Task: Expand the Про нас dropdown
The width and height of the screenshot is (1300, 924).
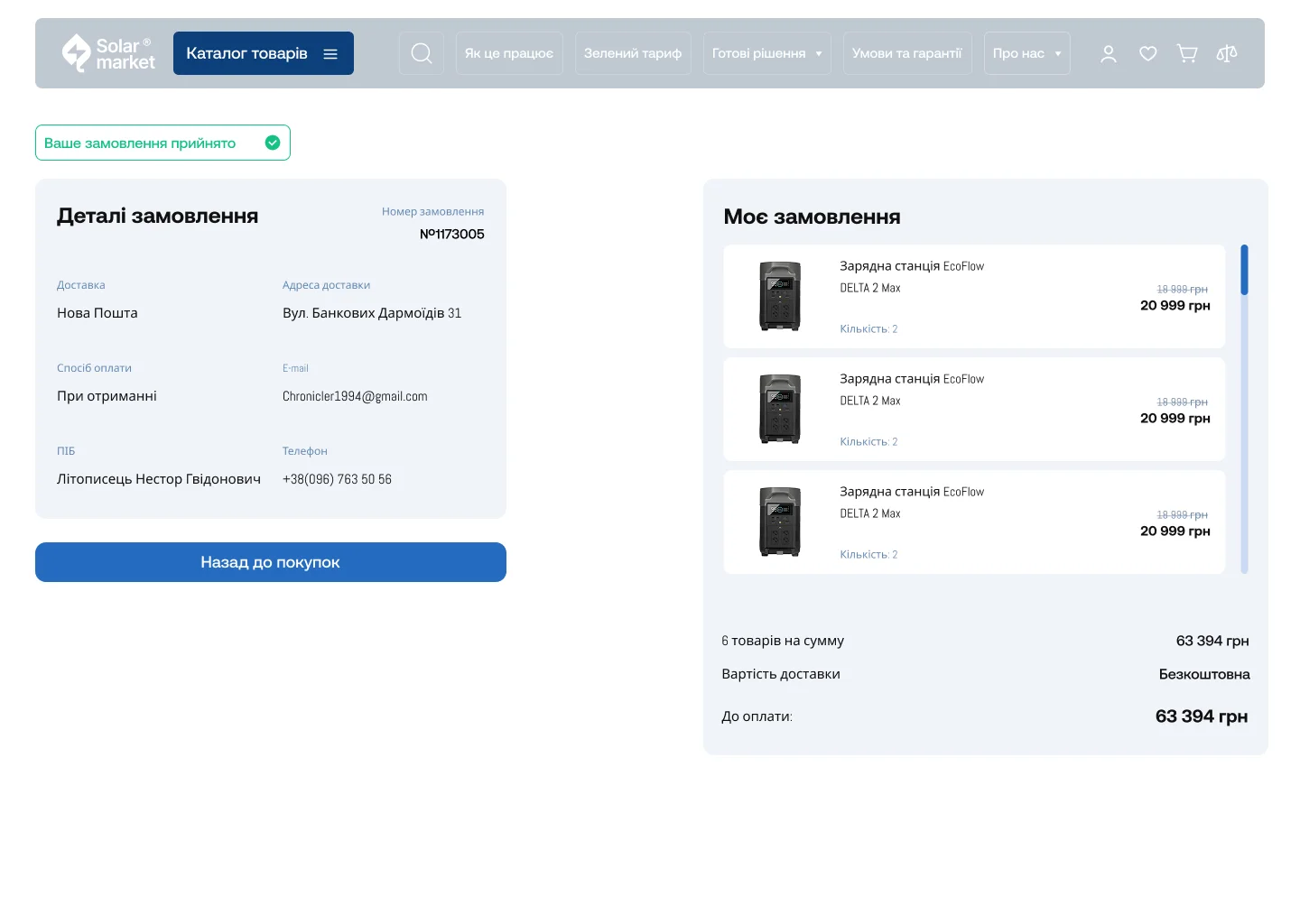Action: tap(1027, 53)
